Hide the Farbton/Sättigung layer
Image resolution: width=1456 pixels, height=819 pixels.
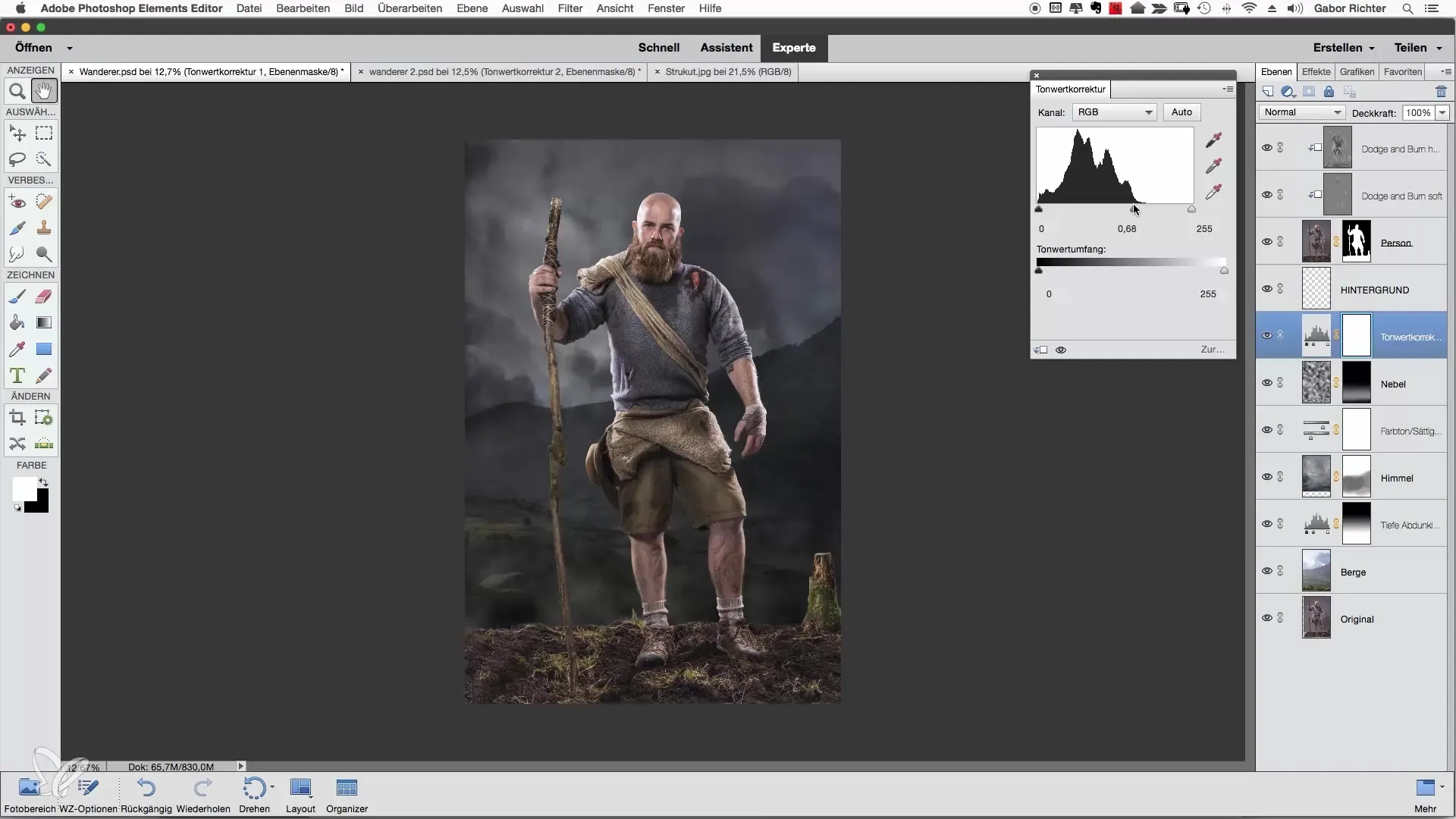[1266, 430]
